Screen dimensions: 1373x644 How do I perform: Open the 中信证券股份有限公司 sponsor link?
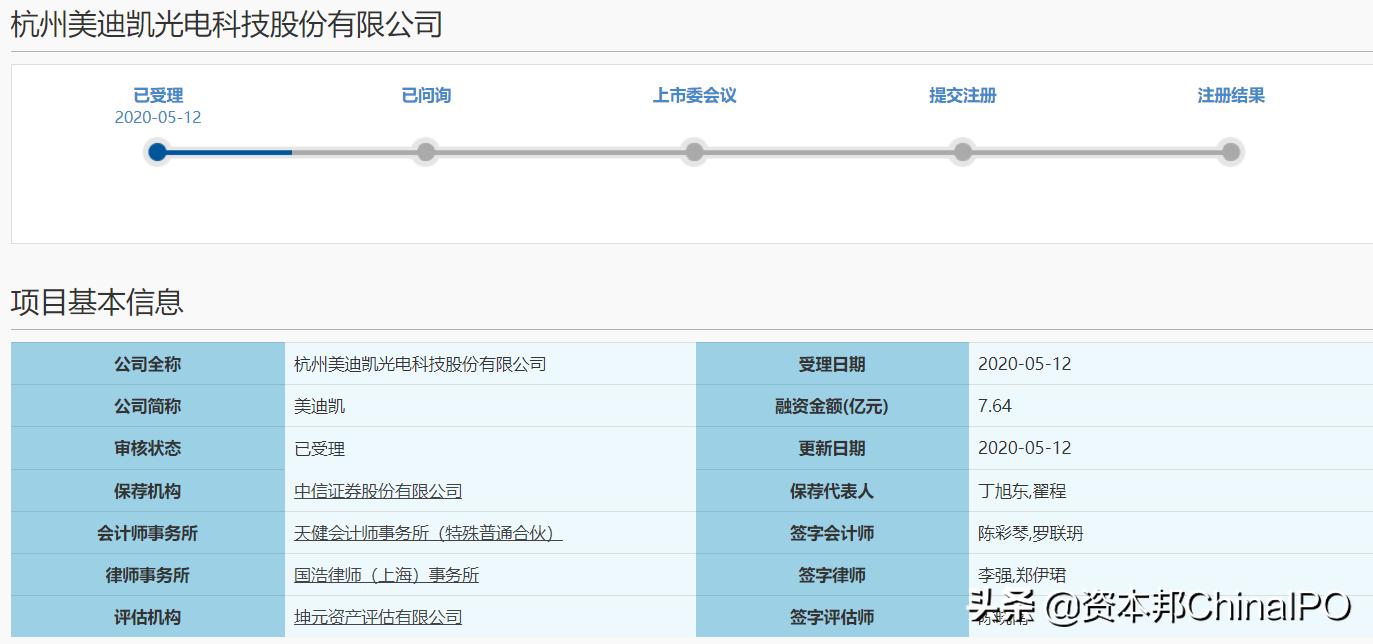click(378, 491)
